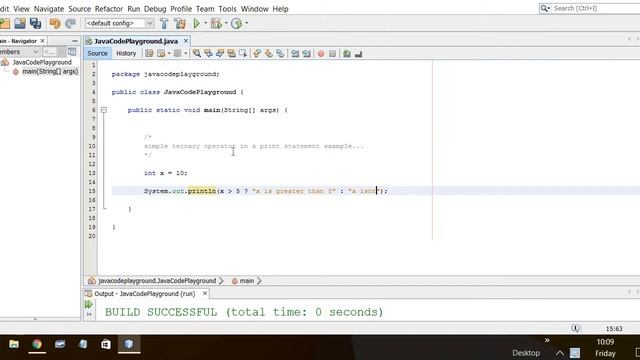
Task: Close the Navigator panel tab
Action: coord(42,41)
